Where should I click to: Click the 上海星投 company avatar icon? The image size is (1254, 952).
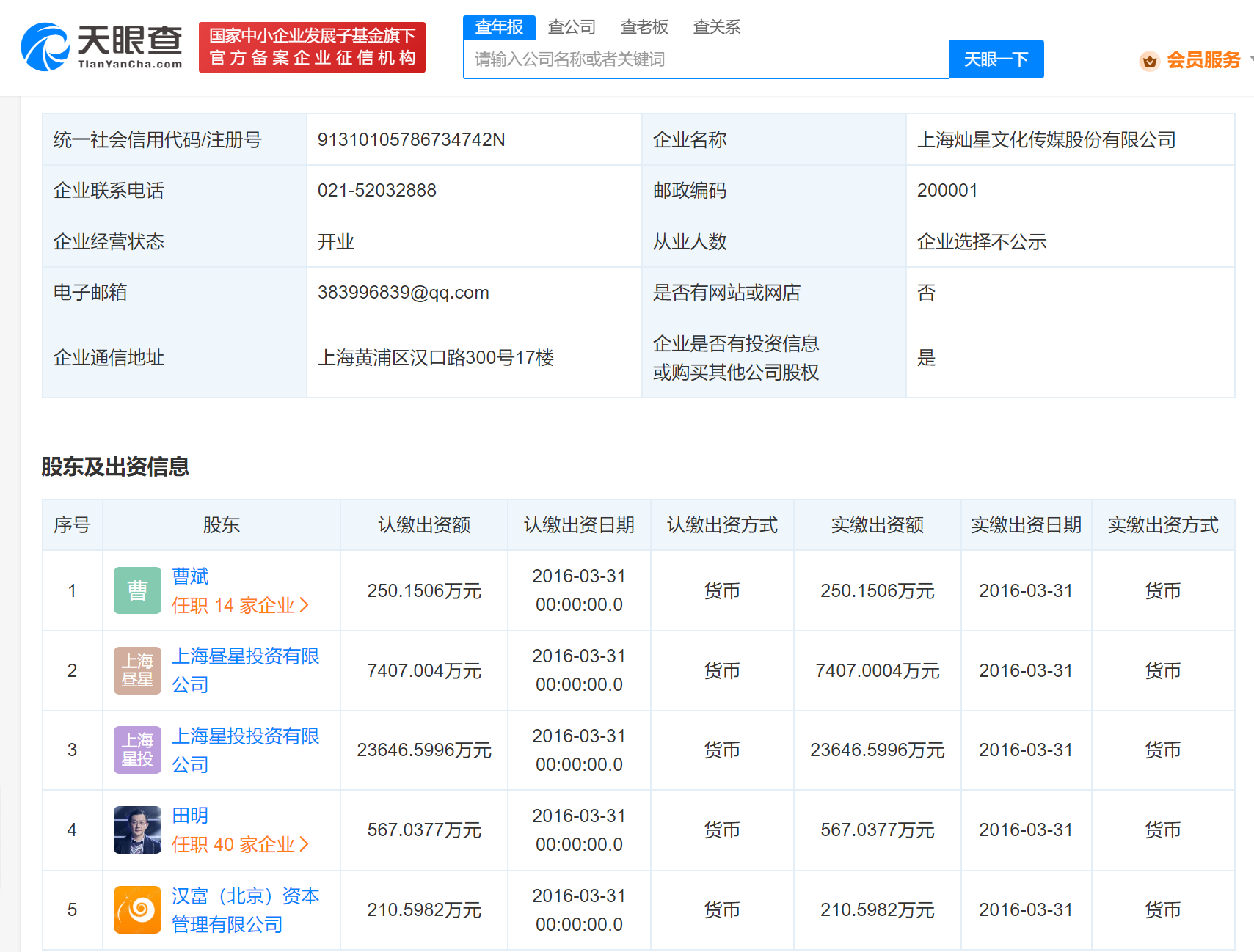[136, 750]
